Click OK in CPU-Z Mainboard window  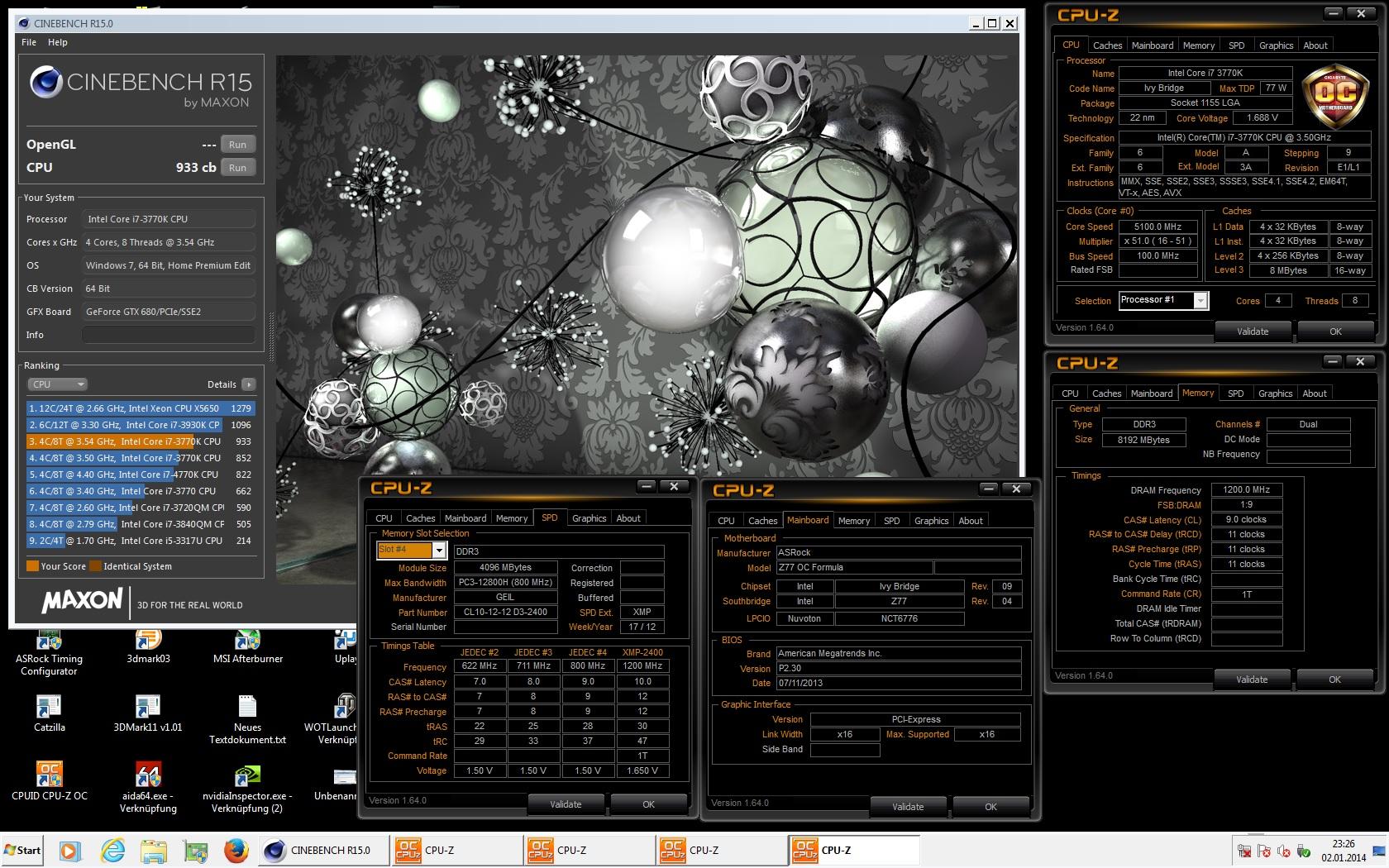pyautogui.click(x=990, y=807)
